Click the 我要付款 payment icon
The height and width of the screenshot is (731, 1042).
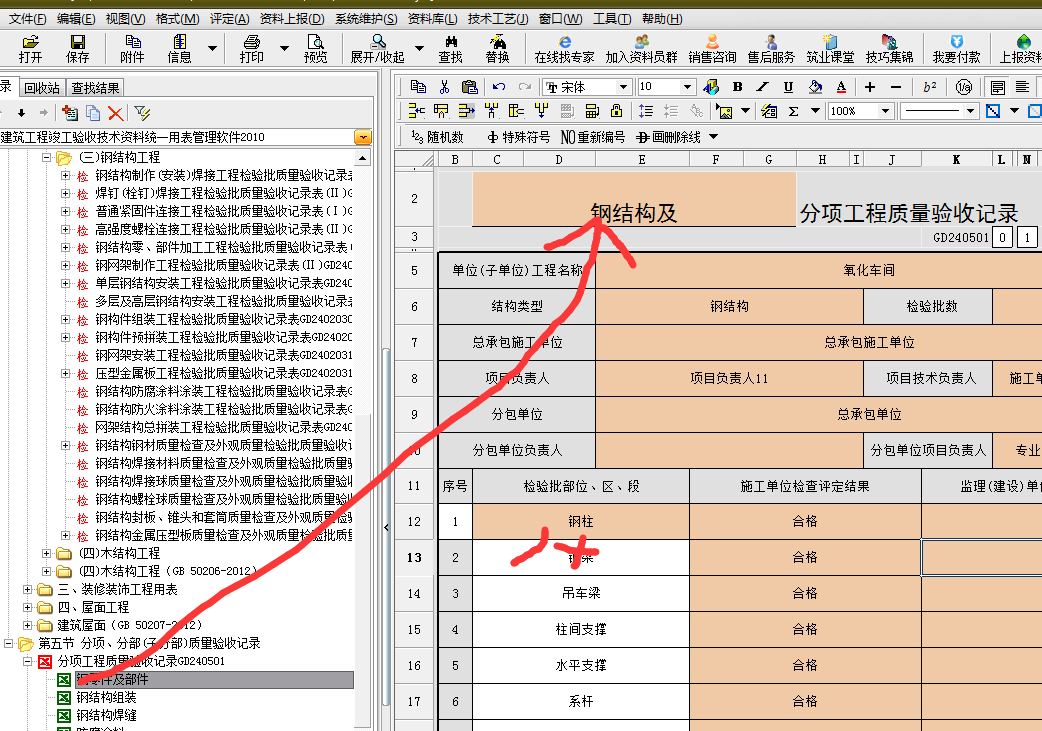(956, 47)
